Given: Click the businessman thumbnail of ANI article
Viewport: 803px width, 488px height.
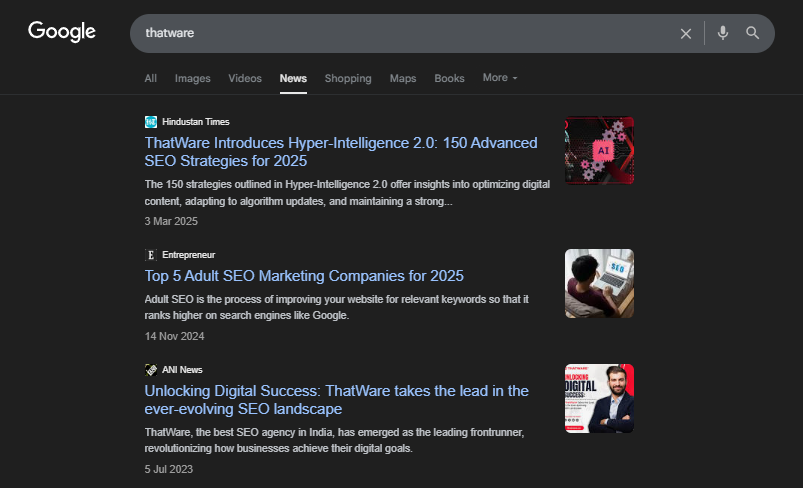Looking at the screenshot, I should pyautogui.click(x=599, y=398).
